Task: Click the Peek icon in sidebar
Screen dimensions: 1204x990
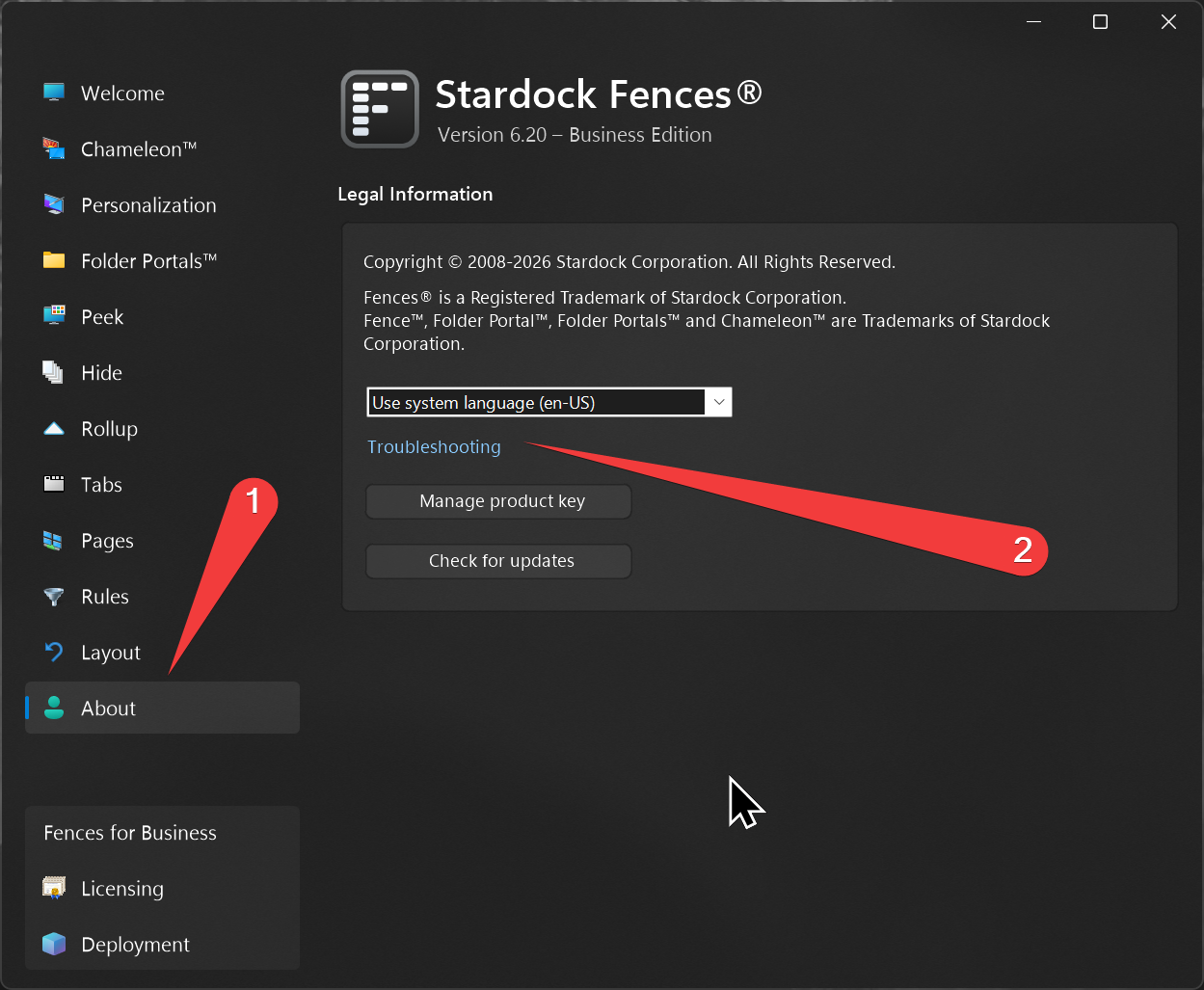Action: (54, 316)
